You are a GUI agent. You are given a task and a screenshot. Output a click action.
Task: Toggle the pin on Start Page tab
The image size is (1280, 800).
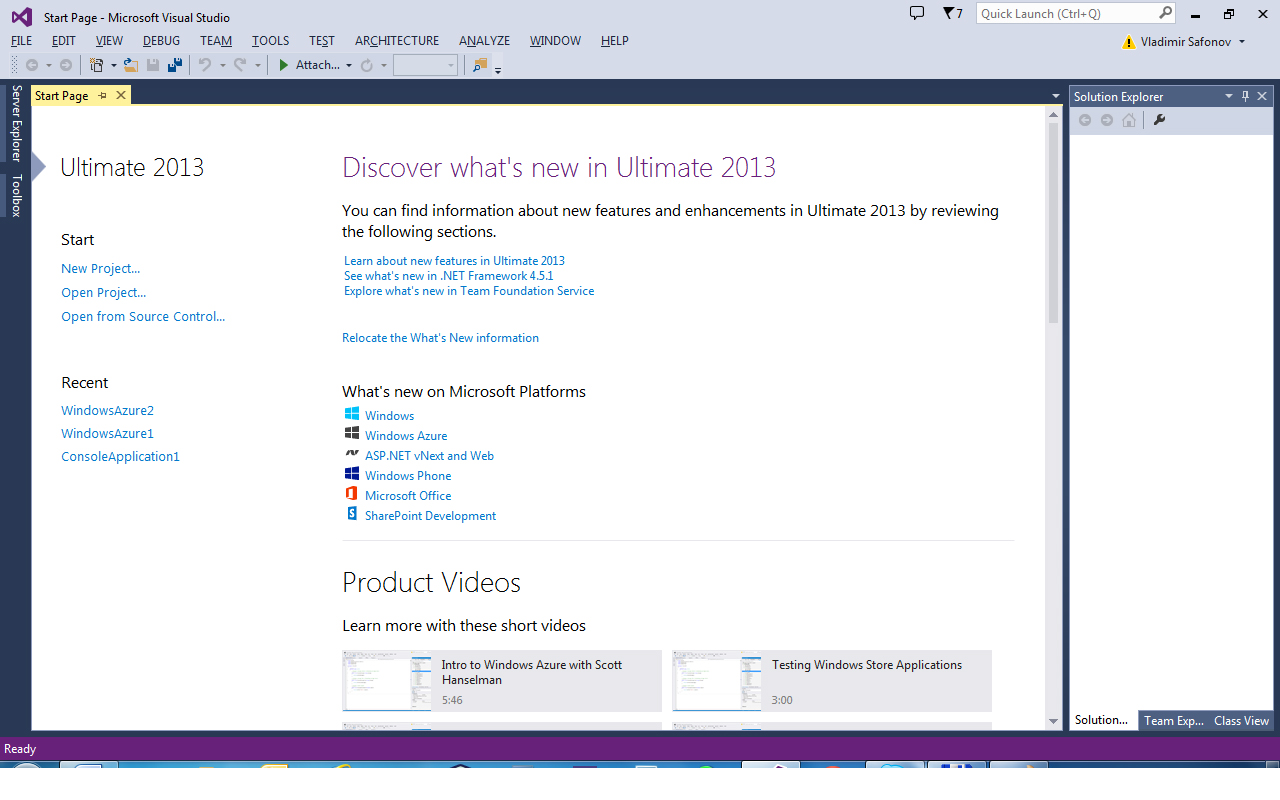102,96
